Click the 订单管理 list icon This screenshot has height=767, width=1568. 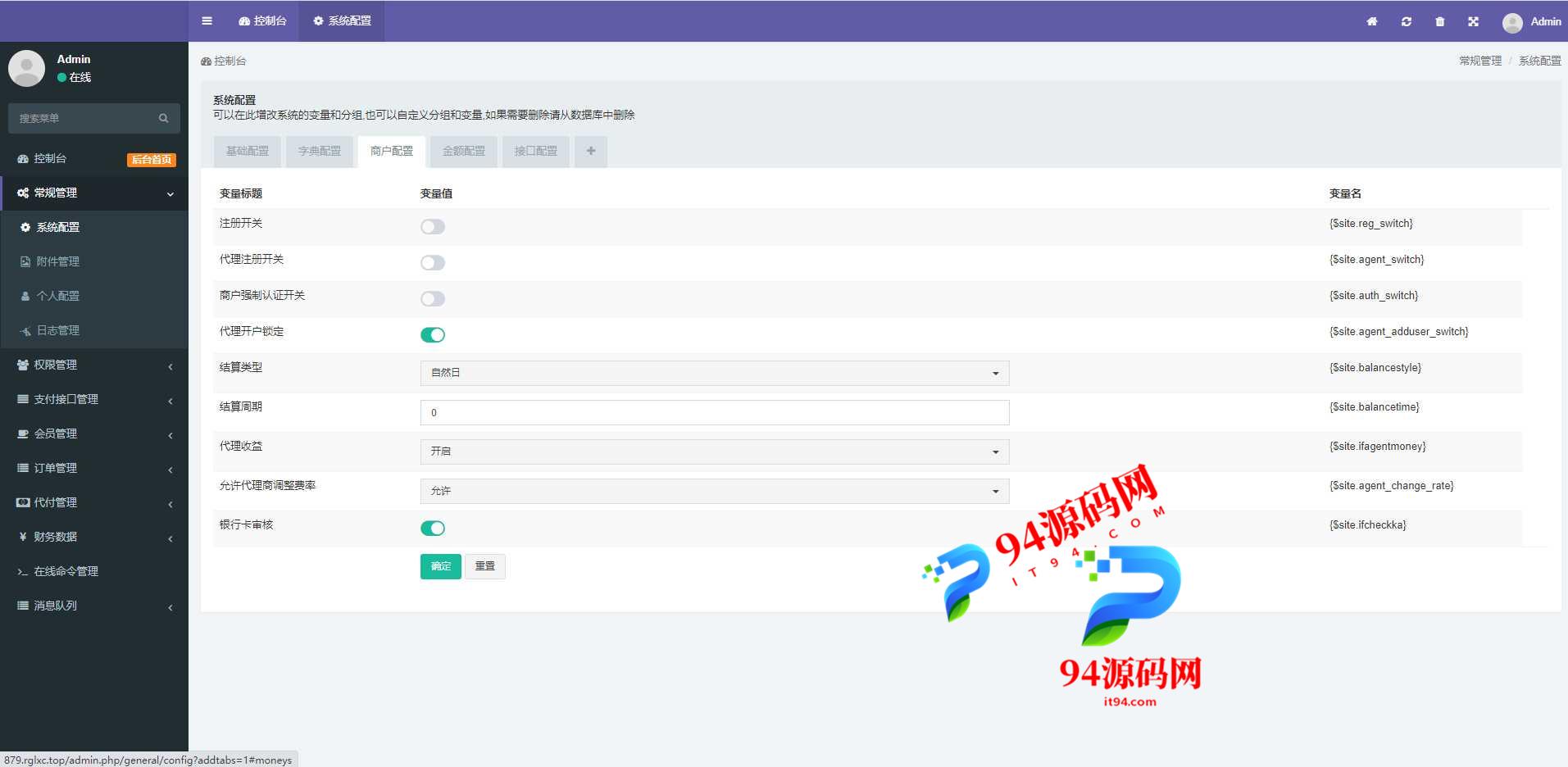pyautogui.click(x=23, y=468)
